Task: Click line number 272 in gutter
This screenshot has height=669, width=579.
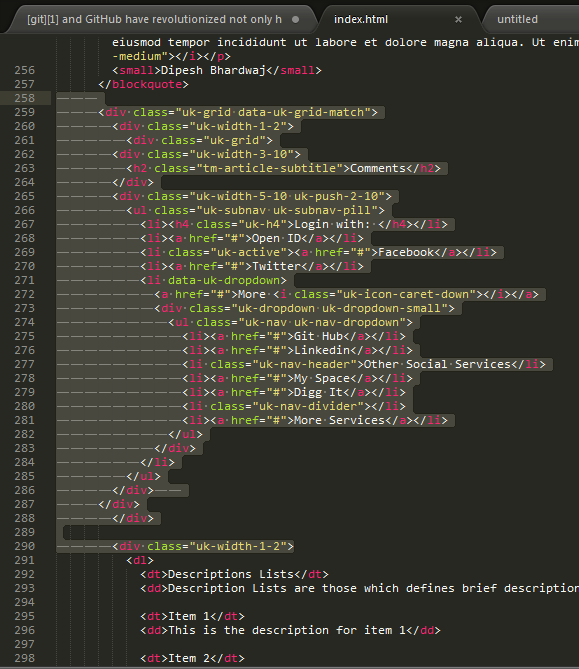Action: 25,294
